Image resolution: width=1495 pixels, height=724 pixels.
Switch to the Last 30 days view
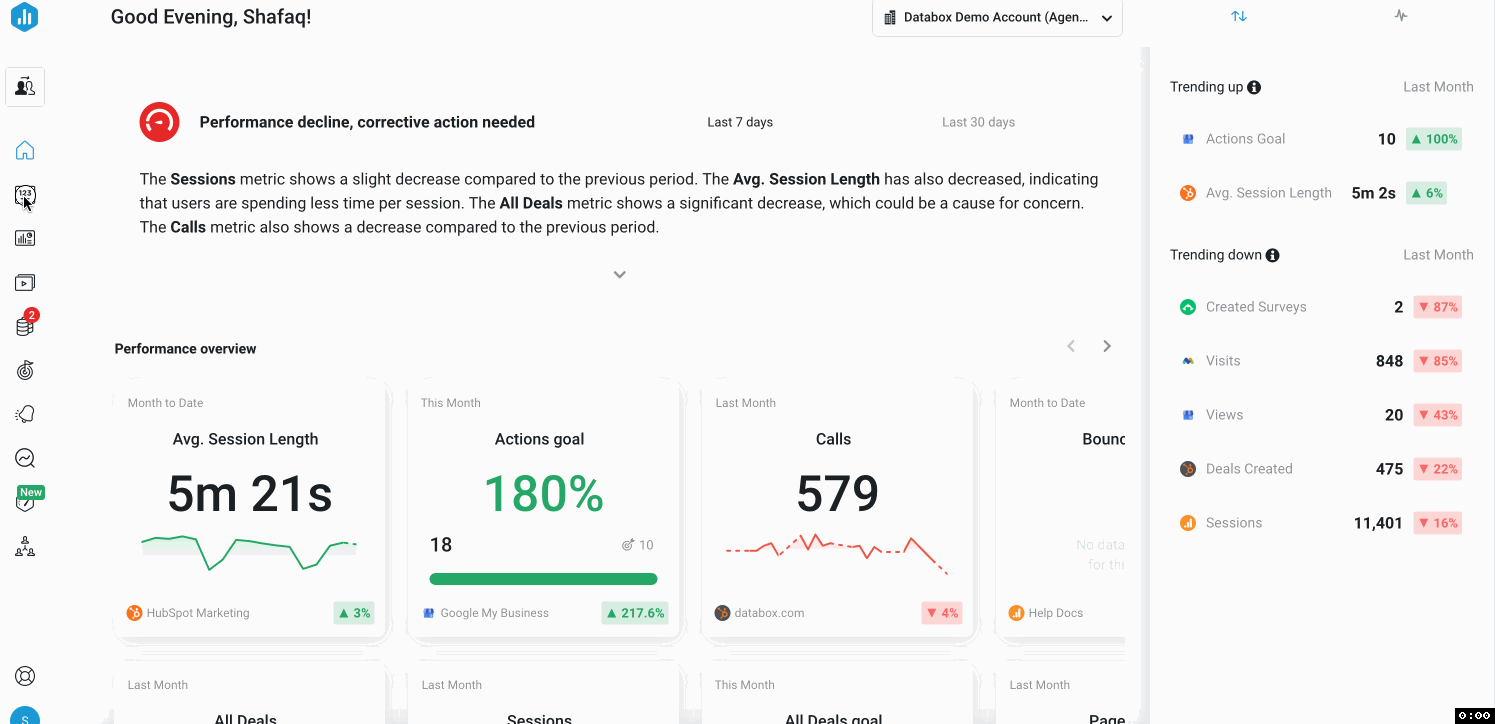978,121
